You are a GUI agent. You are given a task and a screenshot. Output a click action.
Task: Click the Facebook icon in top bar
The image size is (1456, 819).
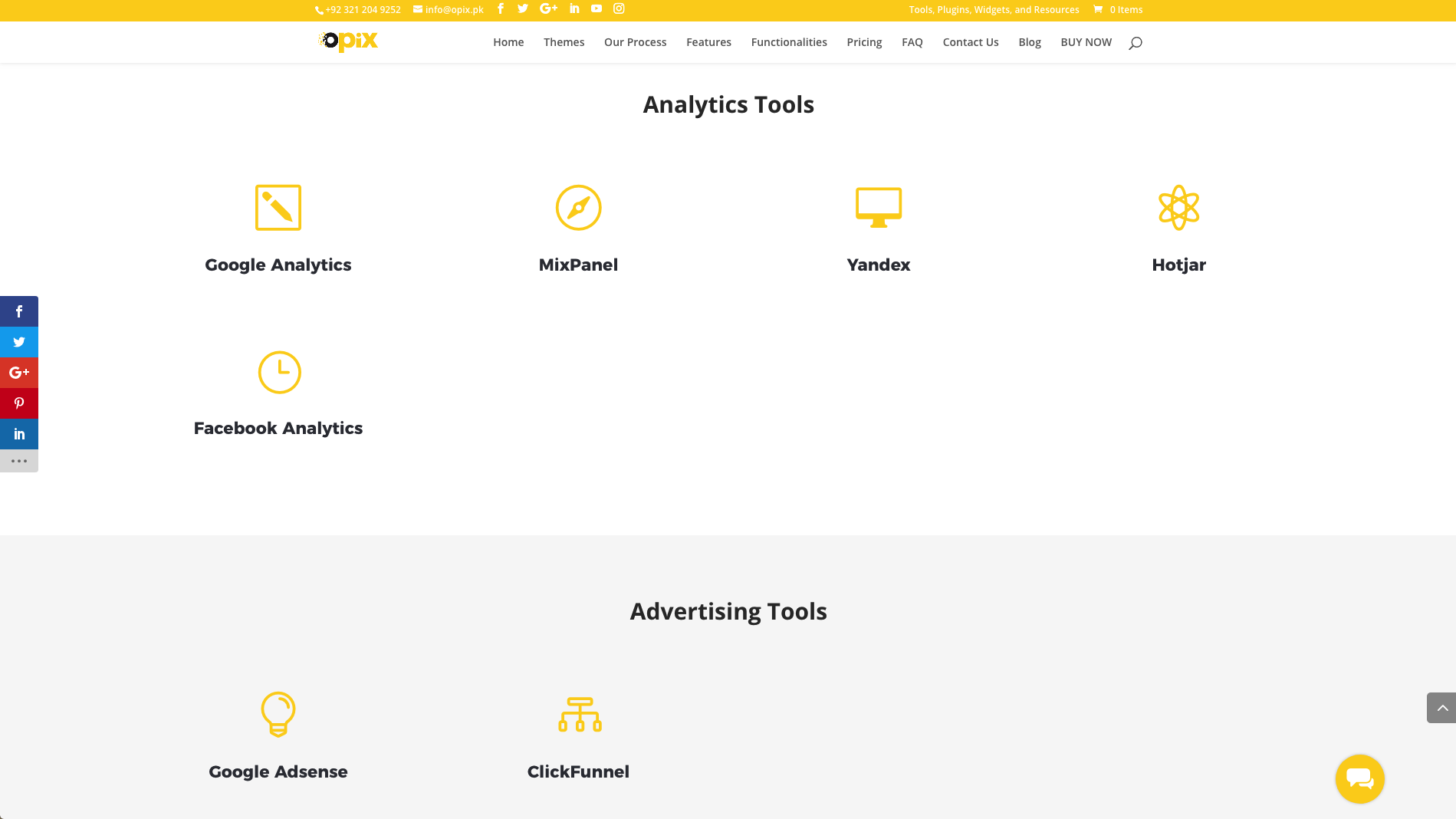501,8
